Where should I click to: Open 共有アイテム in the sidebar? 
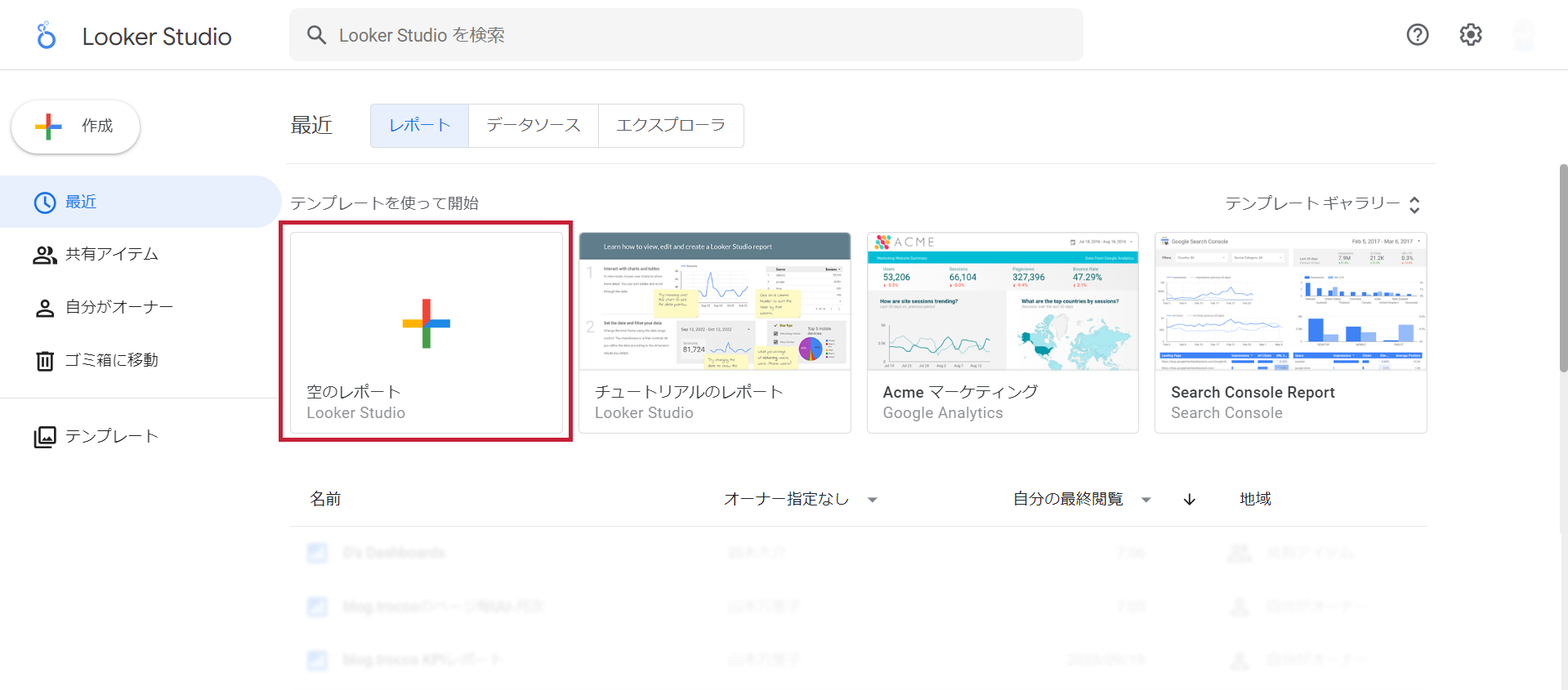(x=141, y=255)
